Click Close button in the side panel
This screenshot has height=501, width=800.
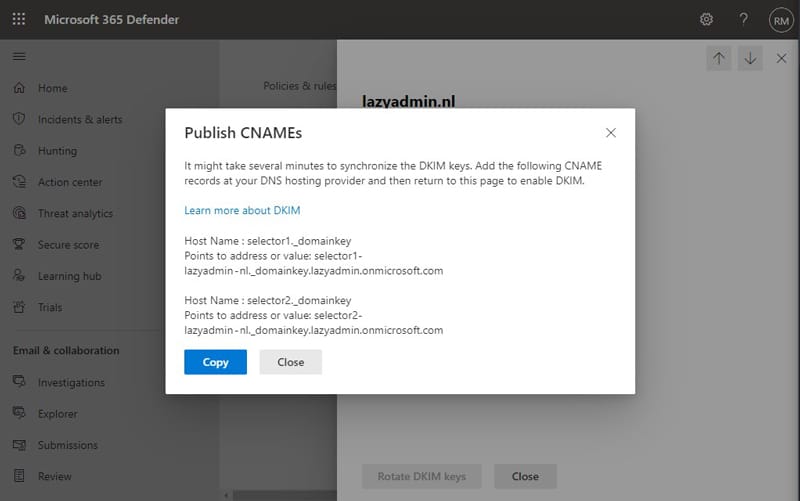pos(525,476)
